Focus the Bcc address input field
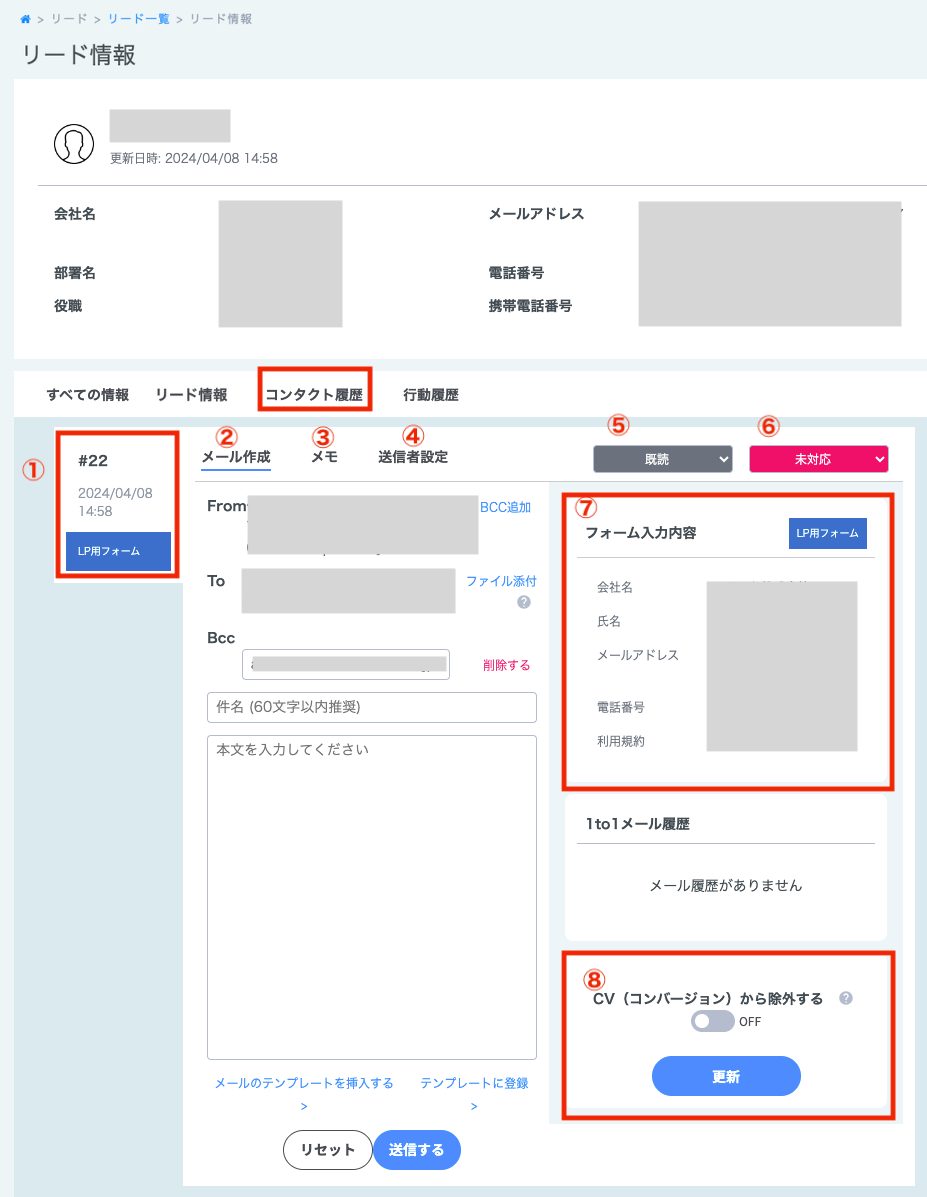This screenshot has width=927, height=1197. (x=346, y=664)
